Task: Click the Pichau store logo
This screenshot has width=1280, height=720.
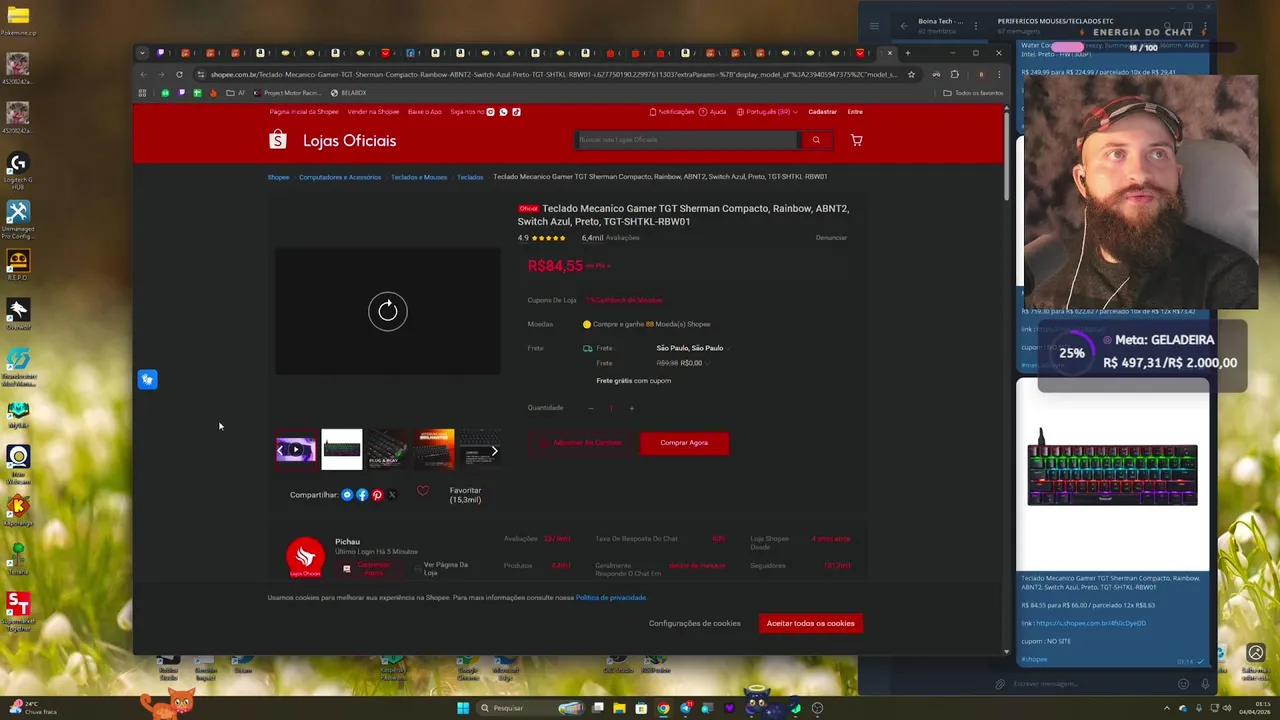Action: pos(305,558)
